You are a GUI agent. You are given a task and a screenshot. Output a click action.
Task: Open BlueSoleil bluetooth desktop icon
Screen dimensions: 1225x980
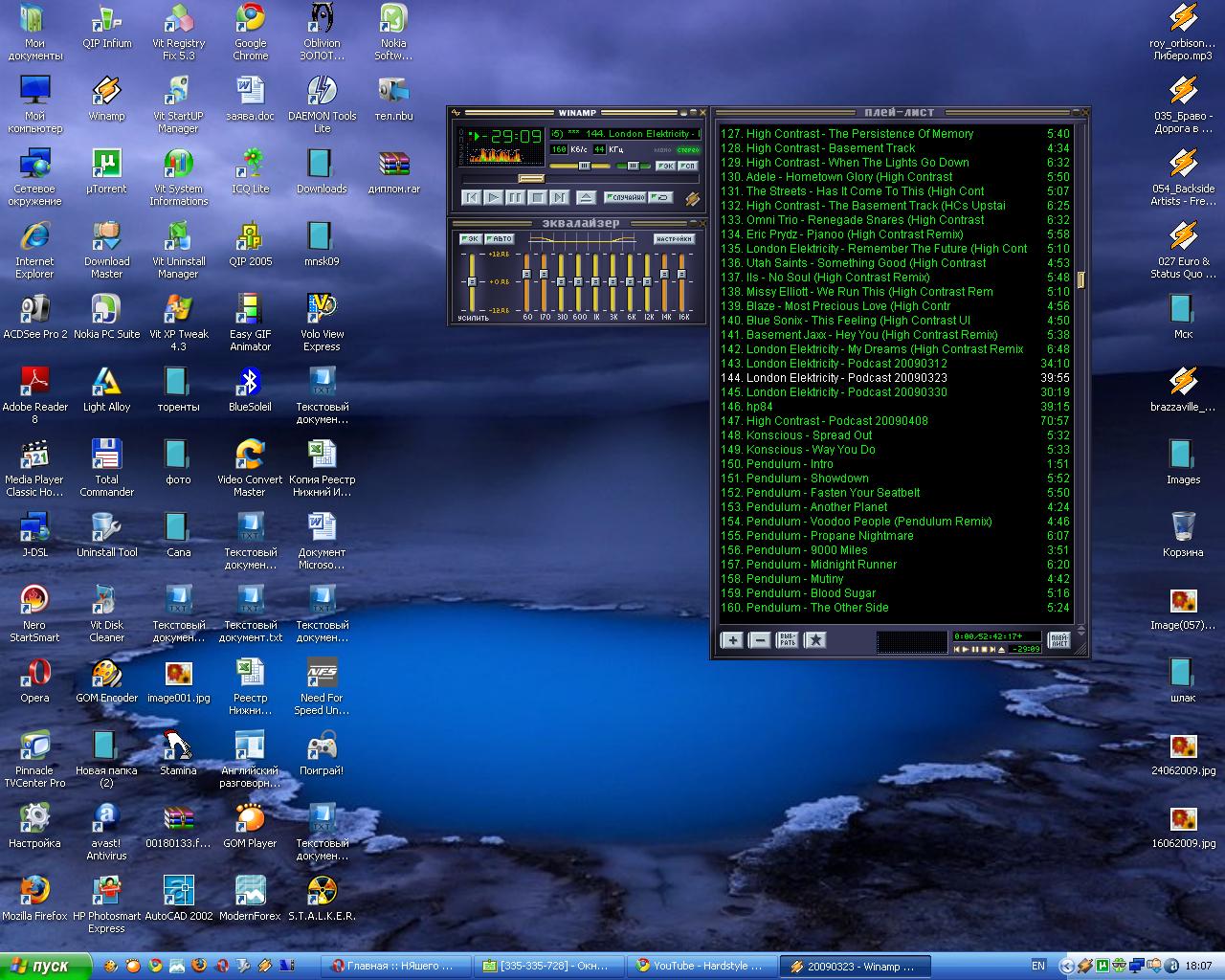(x=250, y=390)
